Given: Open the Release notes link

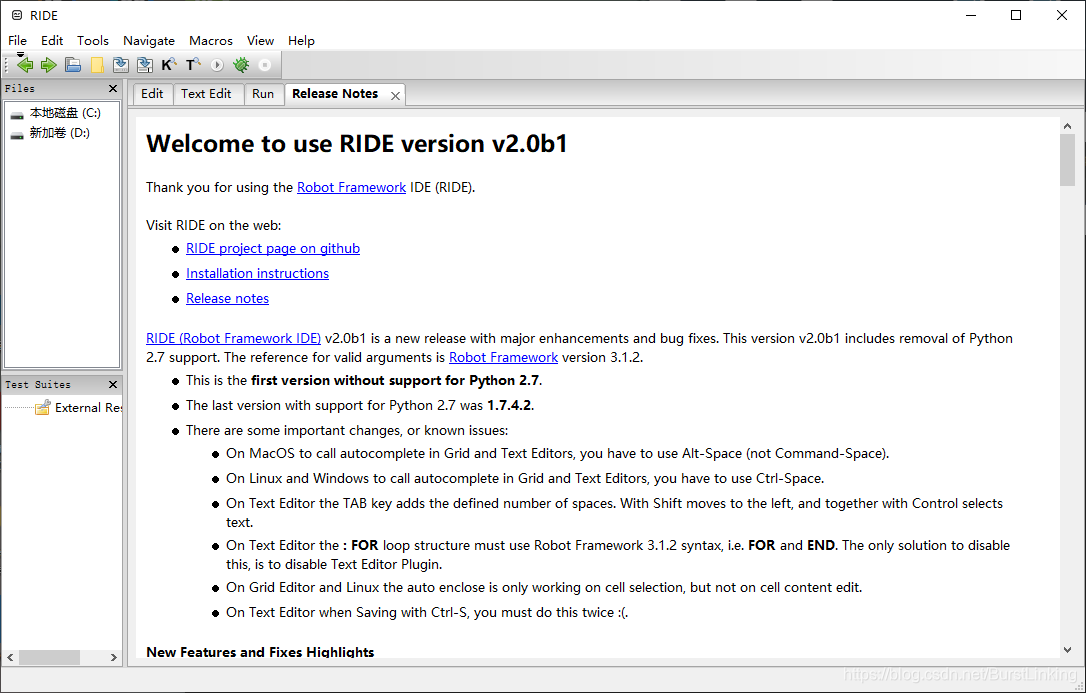Looking at the screenshot, I should [227, 298].
